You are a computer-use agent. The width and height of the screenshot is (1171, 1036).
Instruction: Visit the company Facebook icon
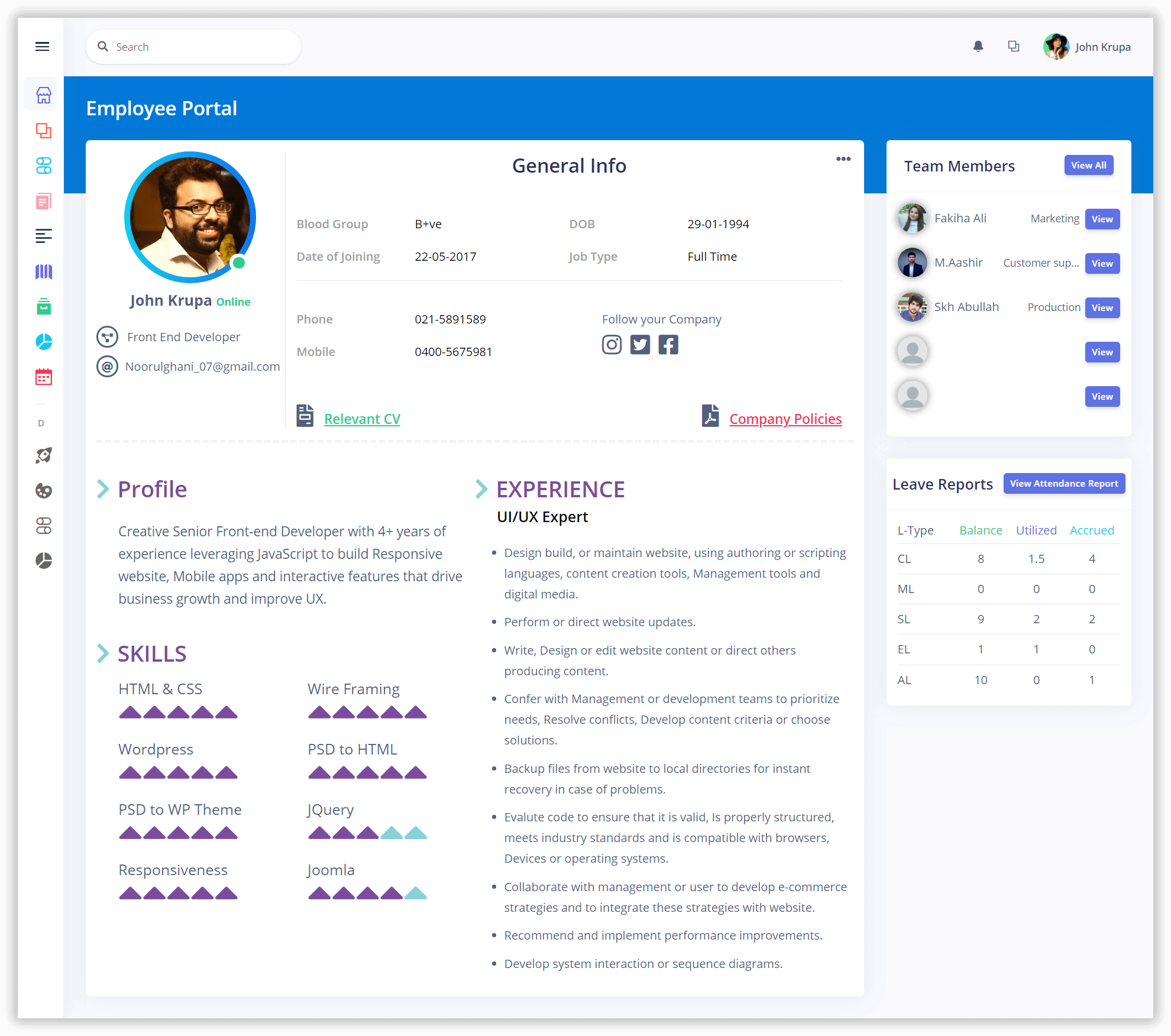click(668, 345)
